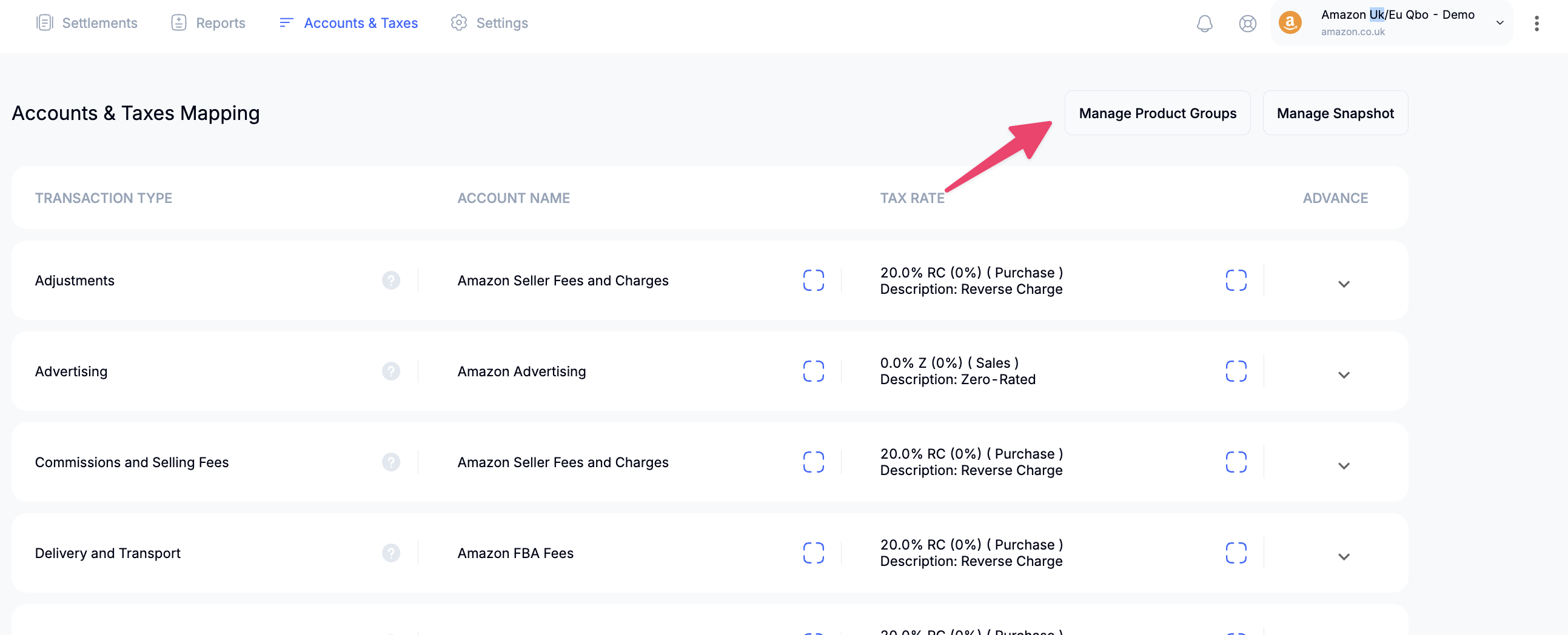Click Reverse Charge tax rate in Commissions row
The width and height of the screenshot is (1568, 635).
coord(971,462)
